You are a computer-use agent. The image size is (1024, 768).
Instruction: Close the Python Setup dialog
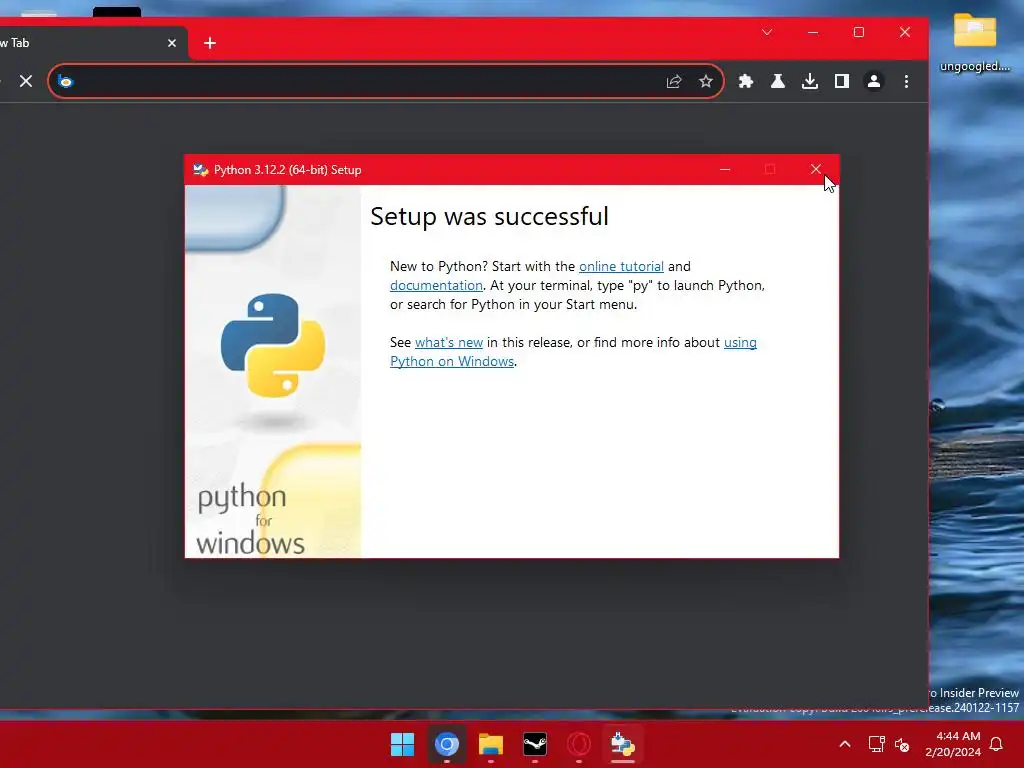tap(816, 170)
